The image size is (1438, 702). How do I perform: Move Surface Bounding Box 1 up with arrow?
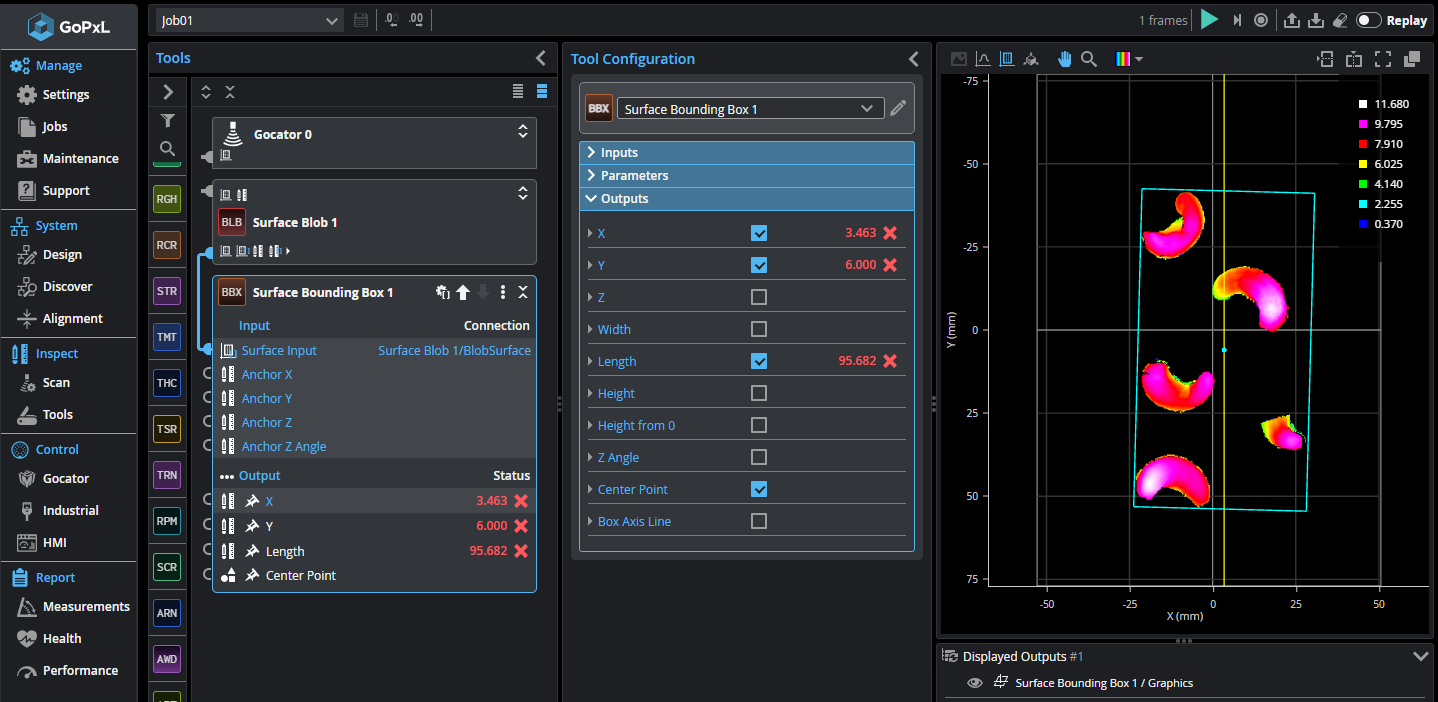pyautogui.click(x=463, y=292)
